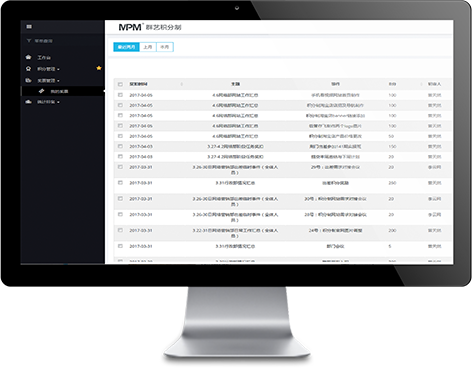
Task: Click the ticket icon in the sidebar submenu
Action: [41, 91]
